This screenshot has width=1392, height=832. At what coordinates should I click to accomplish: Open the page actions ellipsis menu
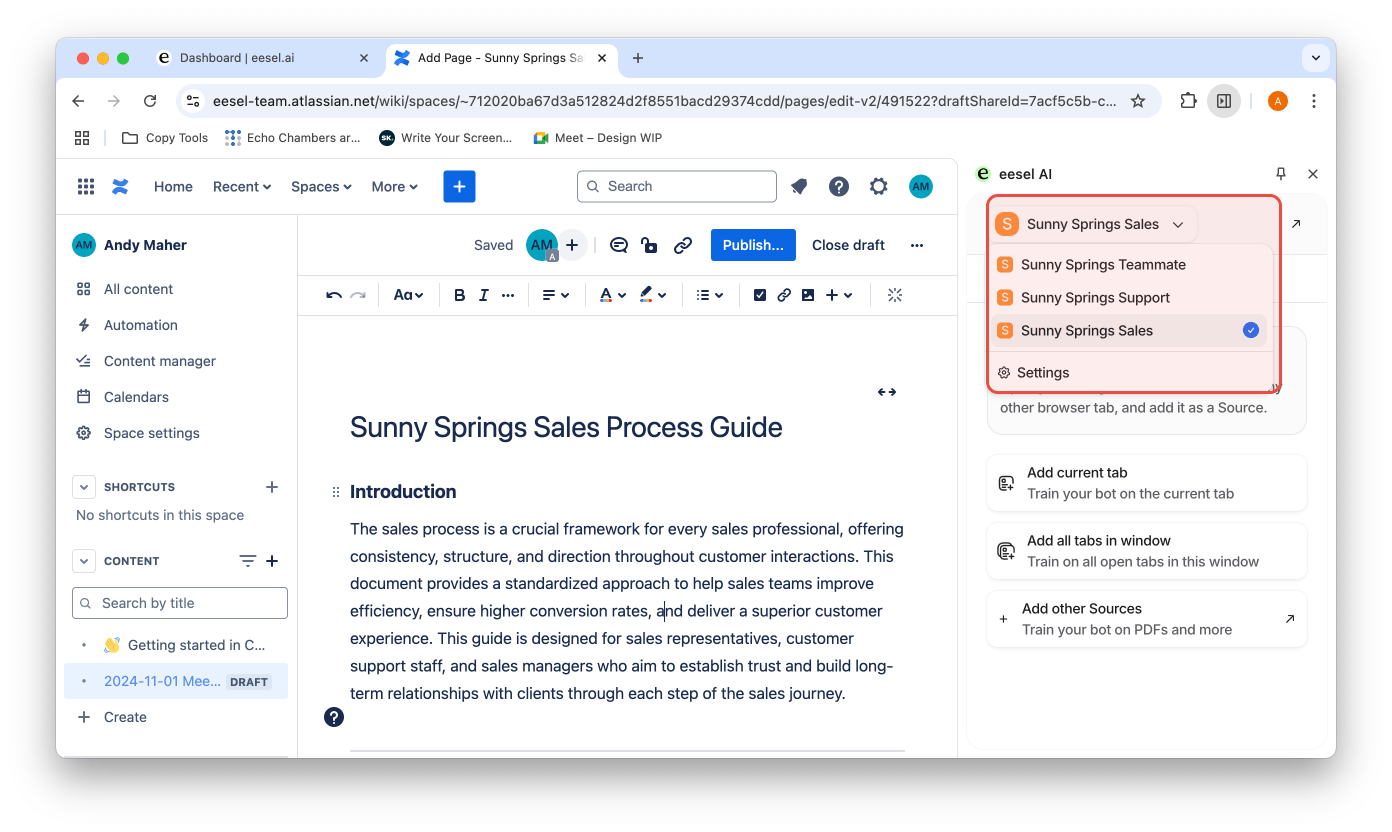pos(917,245)
